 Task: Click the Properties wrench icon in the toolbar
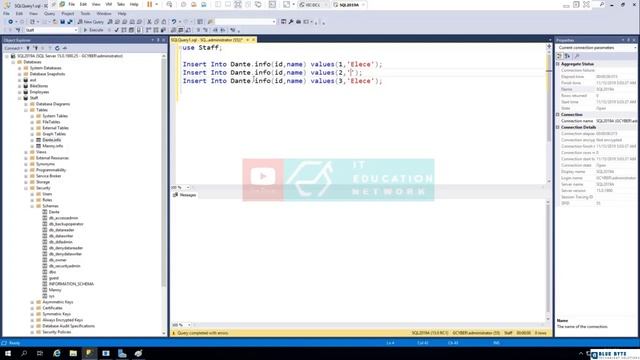[291, 22]
